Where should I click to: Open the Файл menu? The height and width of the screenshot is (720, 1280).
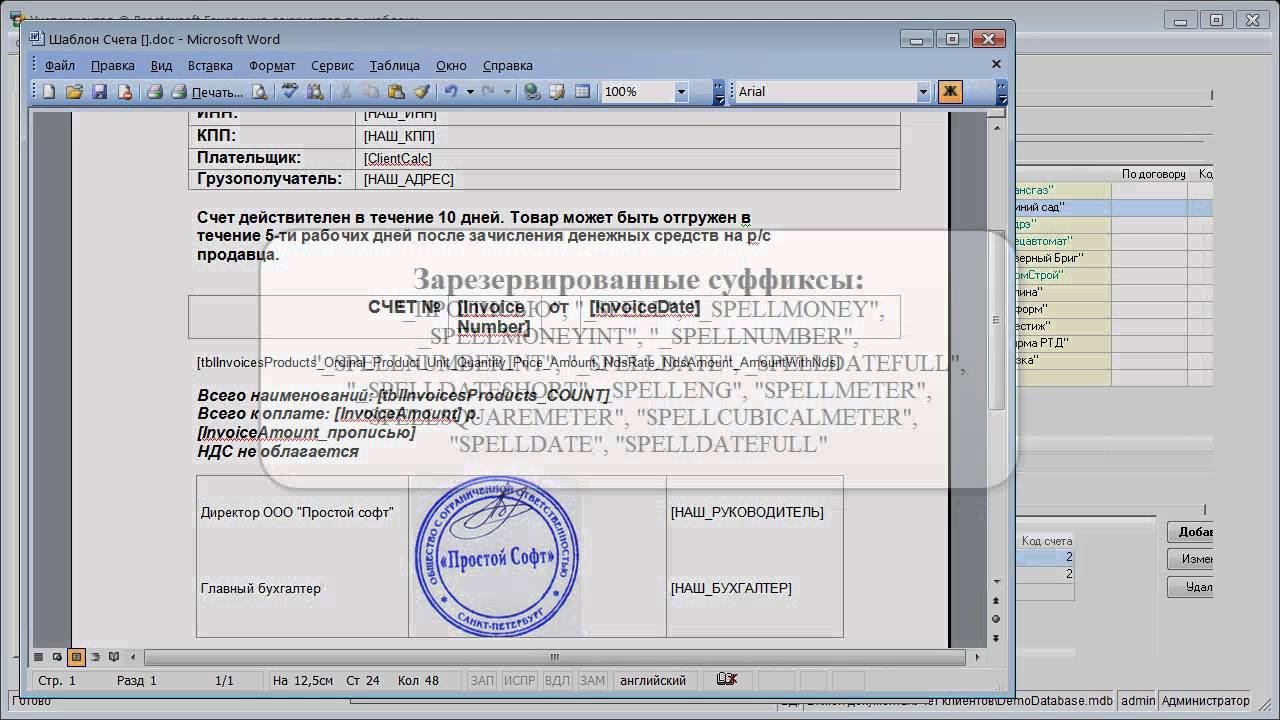(60, 65)
